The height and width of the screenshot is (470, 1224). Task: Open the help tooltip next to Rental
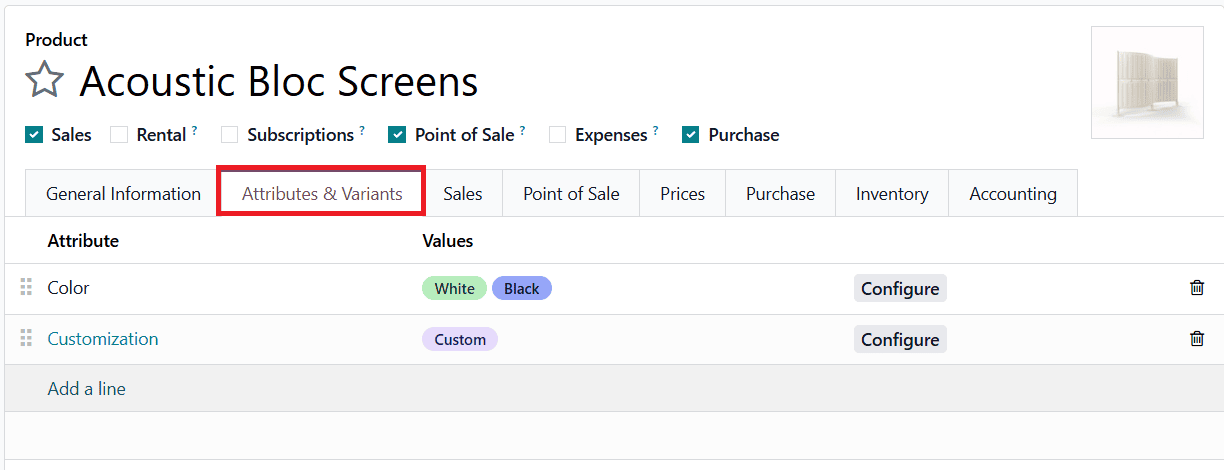pyautogui.click(x=194, y=130)
